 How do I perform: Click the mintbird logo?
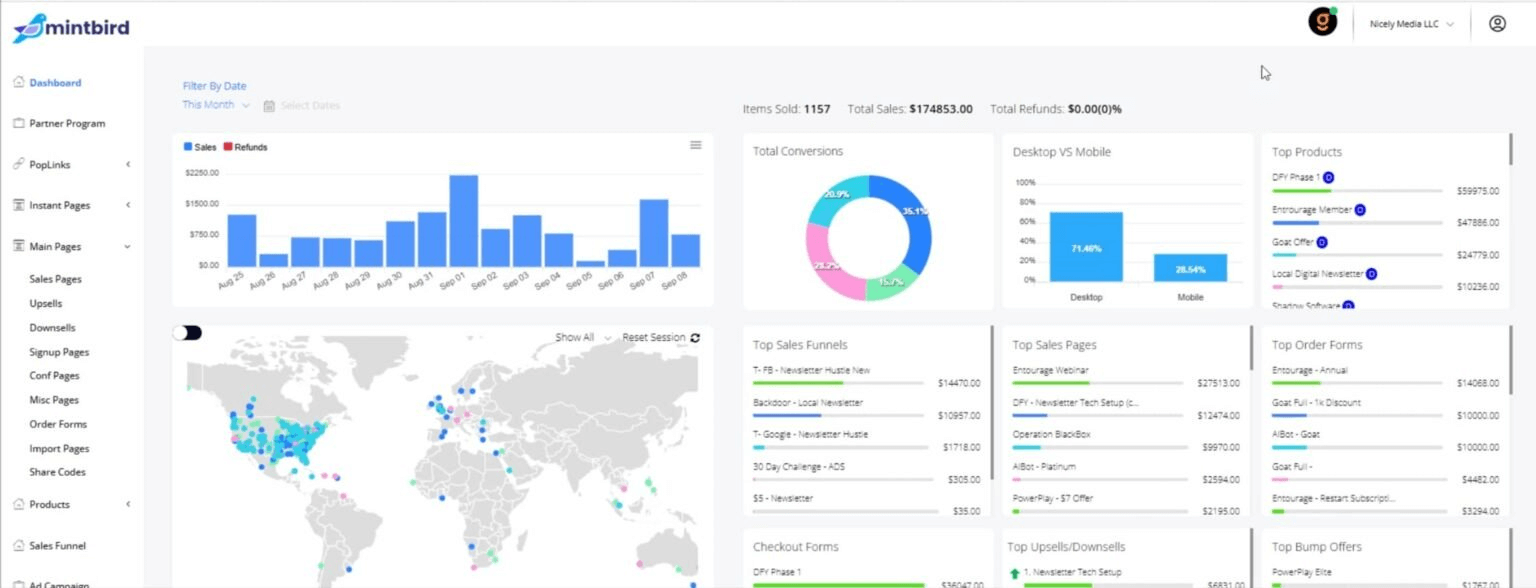click(x=71, y=27)
